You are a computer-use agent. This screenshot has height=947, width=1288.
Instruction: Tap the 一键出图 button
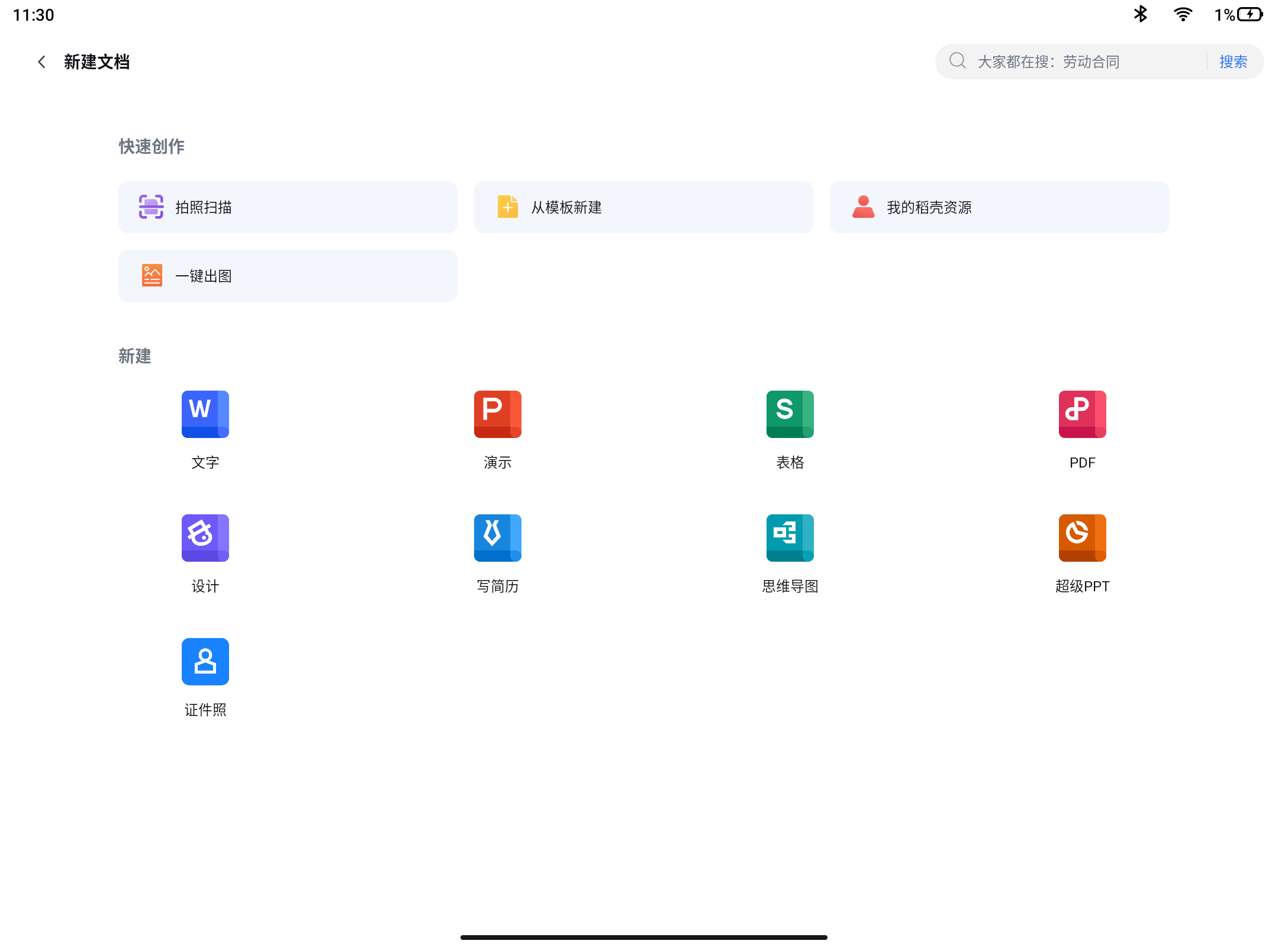tap(288, 276)
